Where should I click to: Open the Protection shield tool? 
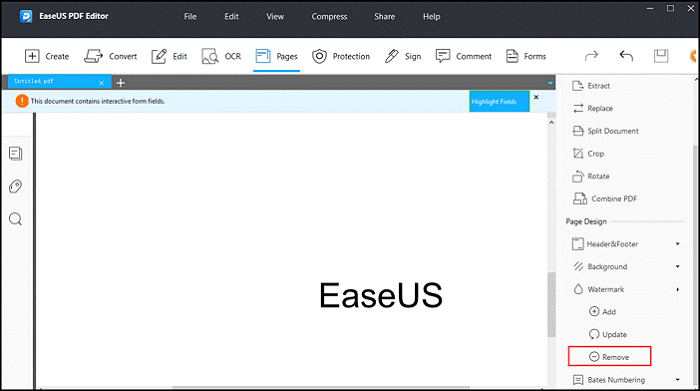point(341,56)
